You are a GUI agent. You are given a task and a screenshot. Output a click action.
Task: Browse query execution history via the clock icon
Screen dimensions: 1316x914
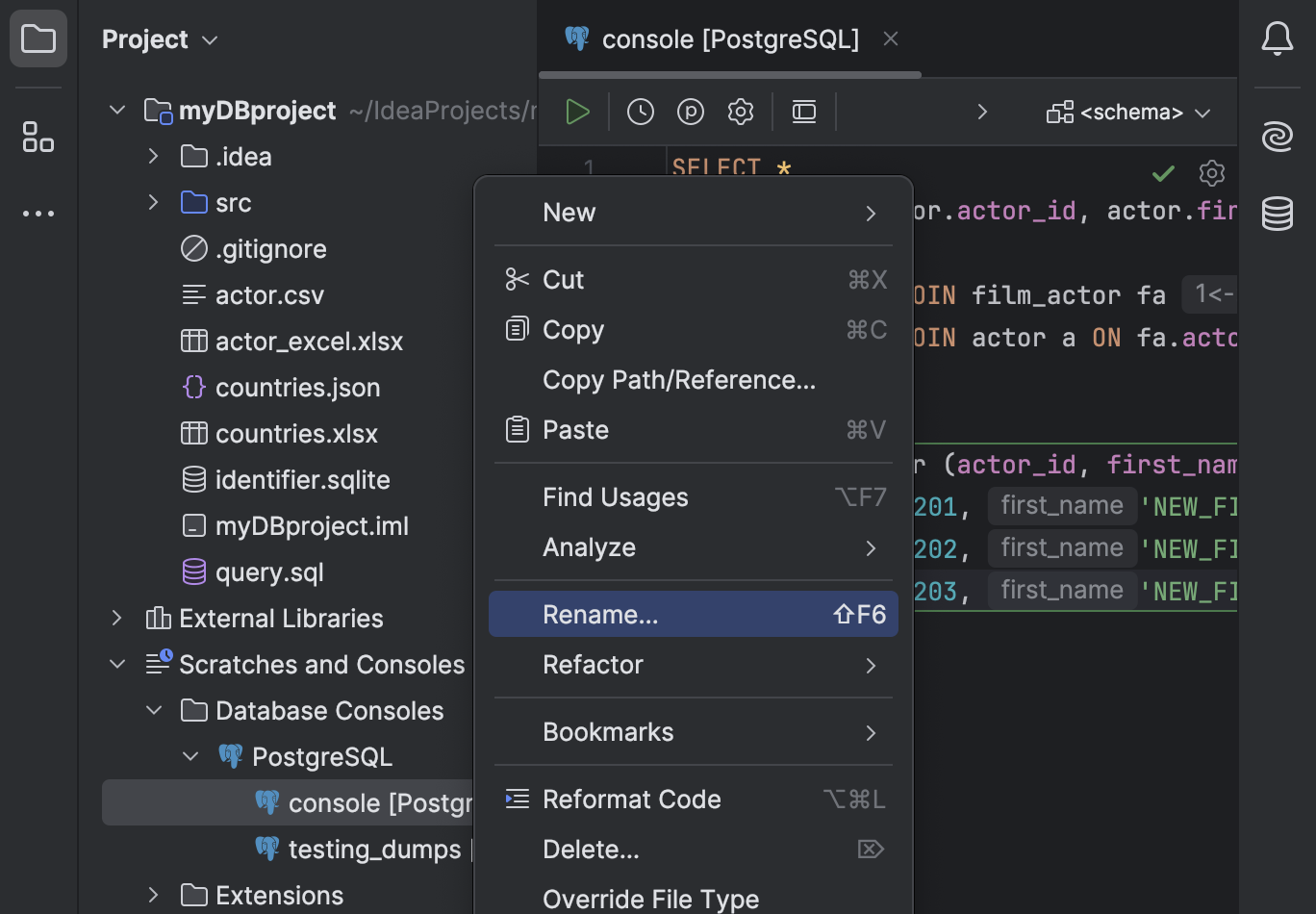tap(641, 111)
